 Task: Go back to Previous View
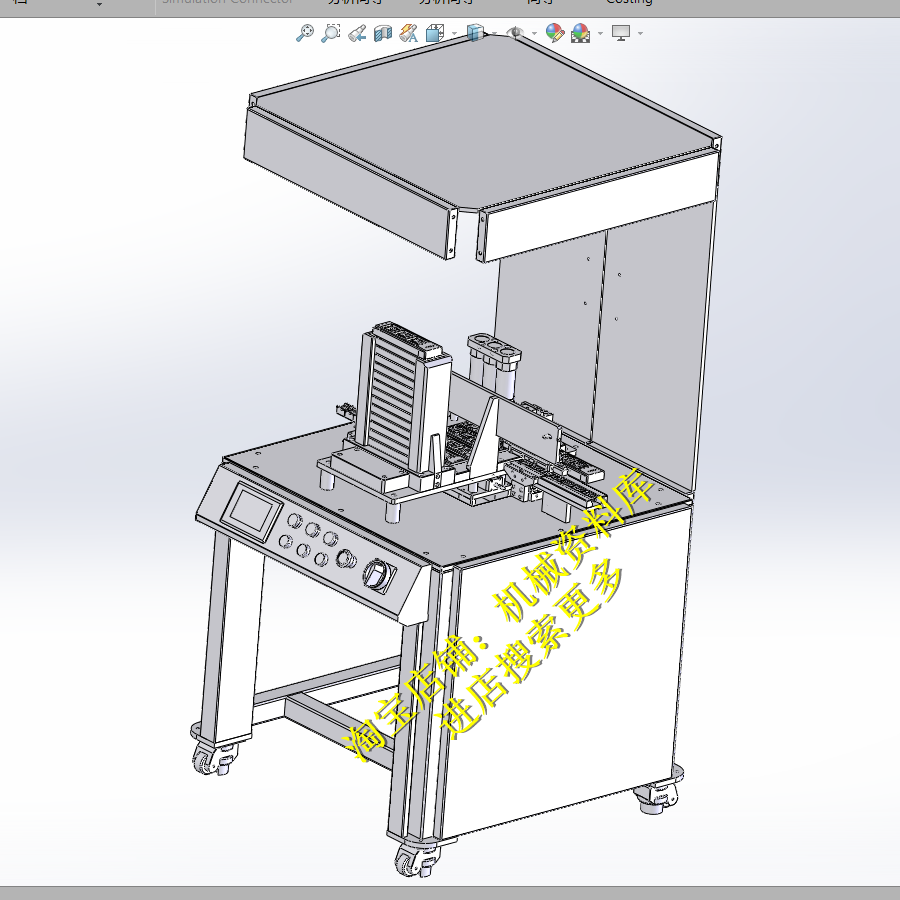[x=357, y=33]
